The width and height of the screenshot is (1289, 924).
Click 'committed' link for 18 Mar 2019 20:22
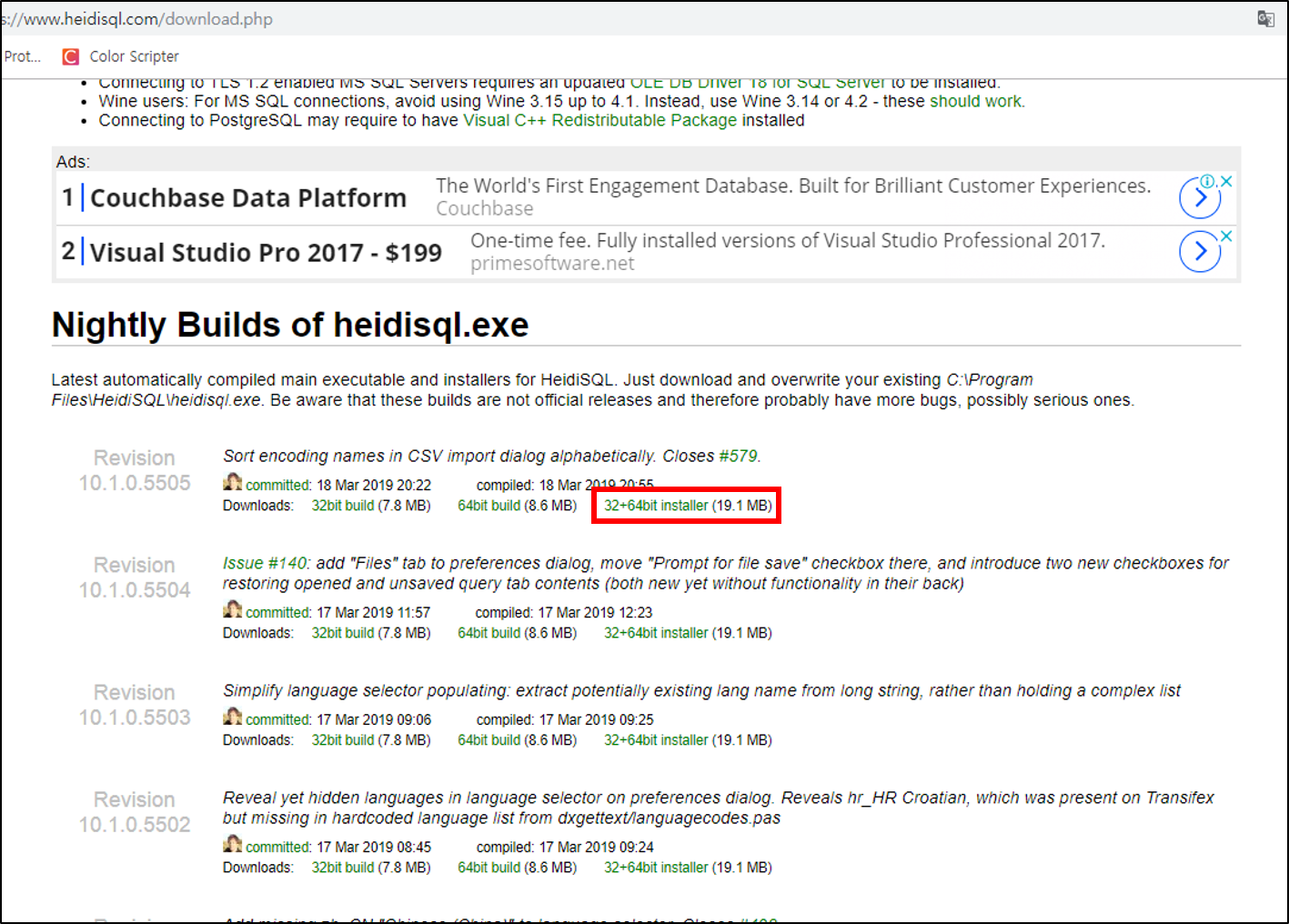(277, 486)
